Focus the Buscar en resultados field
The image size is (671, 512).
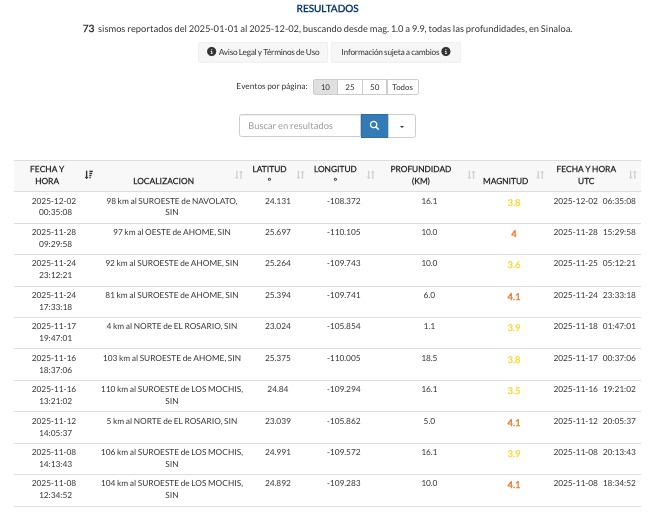click(x=300, y=126)
